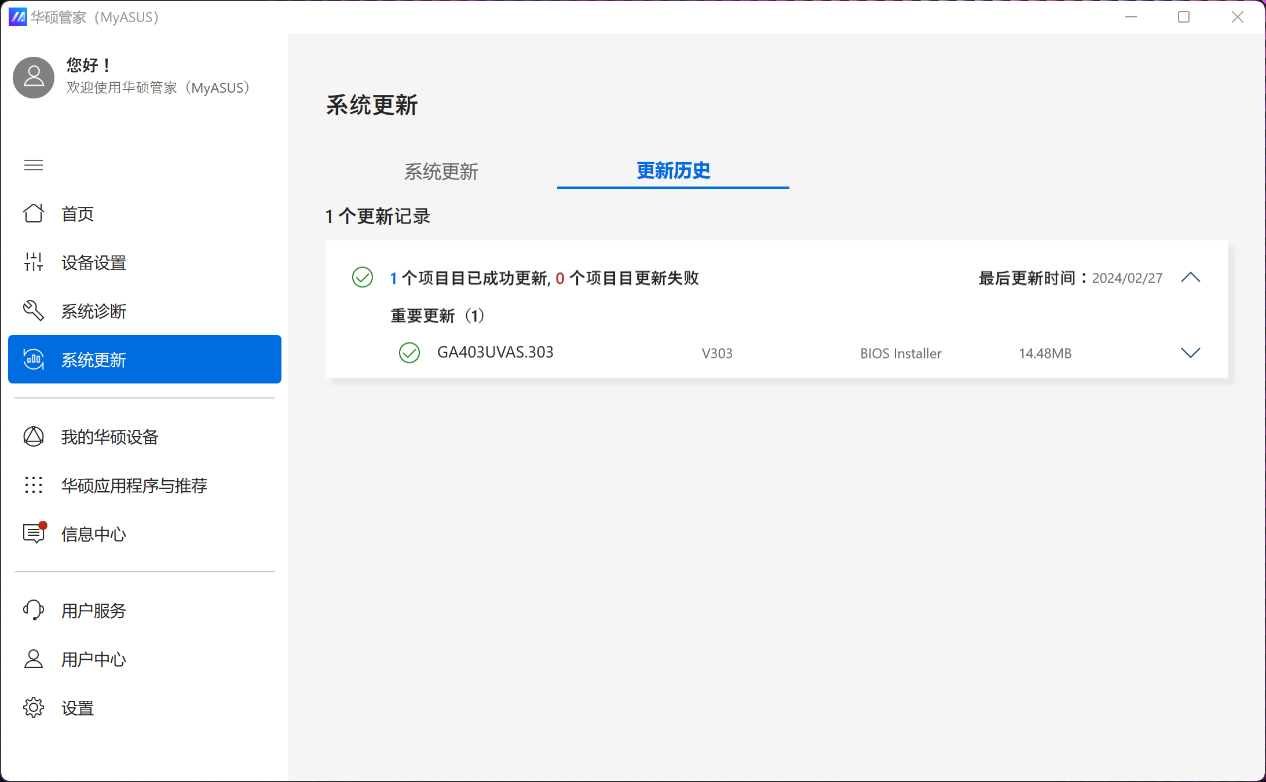Click the MyASUS logo in title bar
This screenshot has height=782, width=1266.
coord(17,16)
